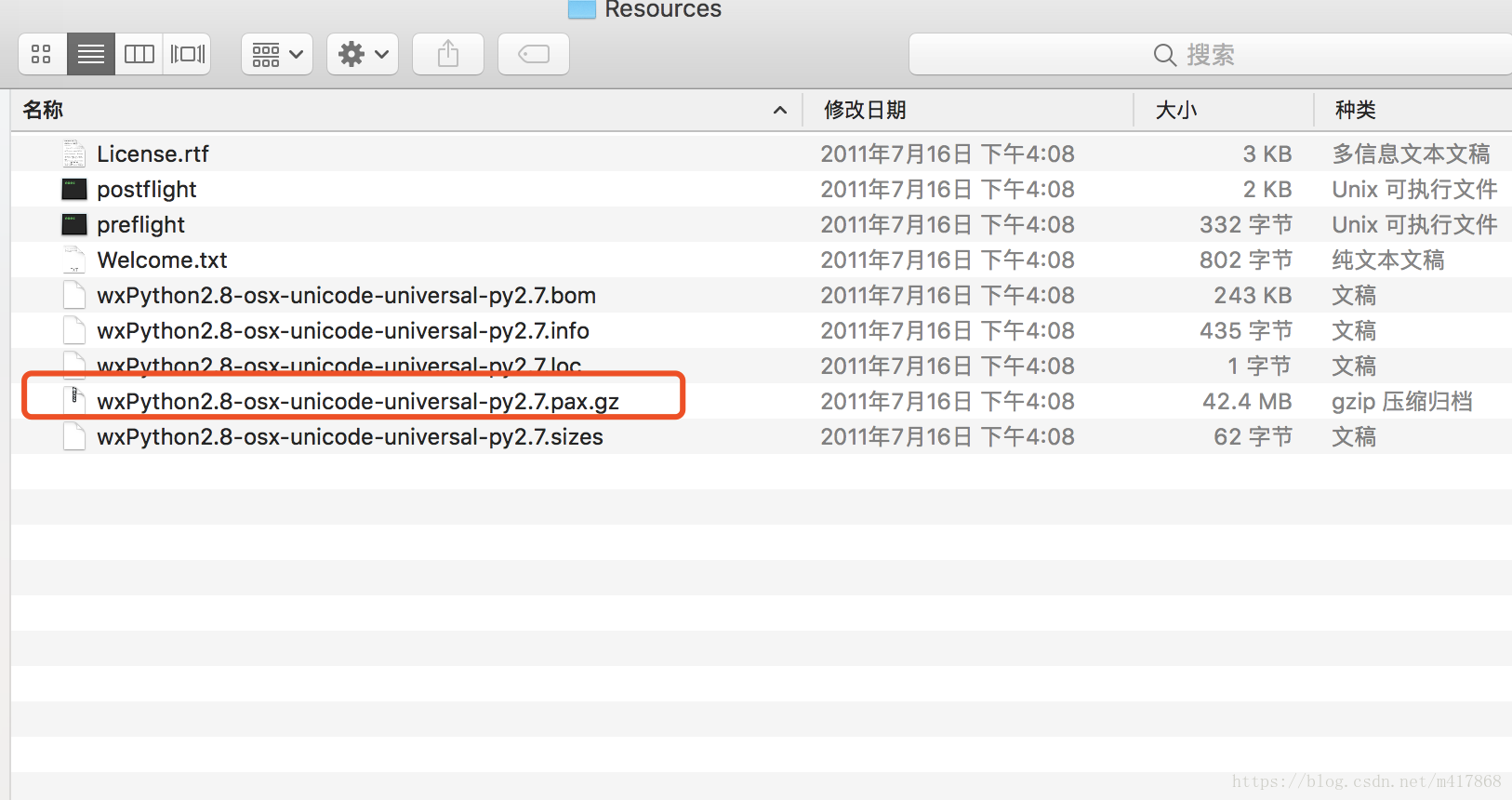
Task: Switch to cover flow view
Action: pyautogui.click(x=187, y=54)
